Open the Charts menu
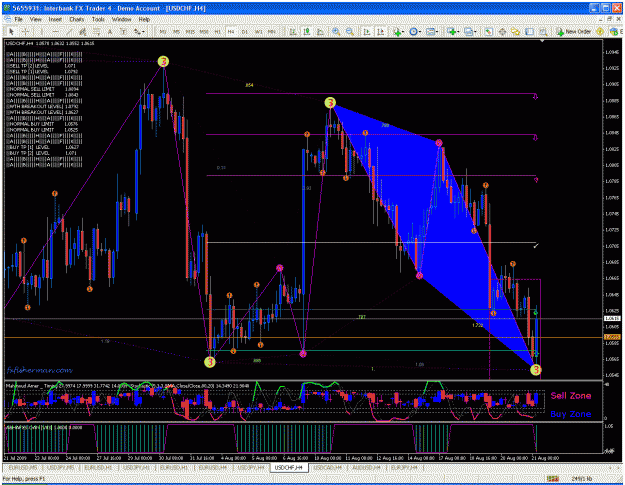Screen dimensions: 625x485 click(77, 19)
